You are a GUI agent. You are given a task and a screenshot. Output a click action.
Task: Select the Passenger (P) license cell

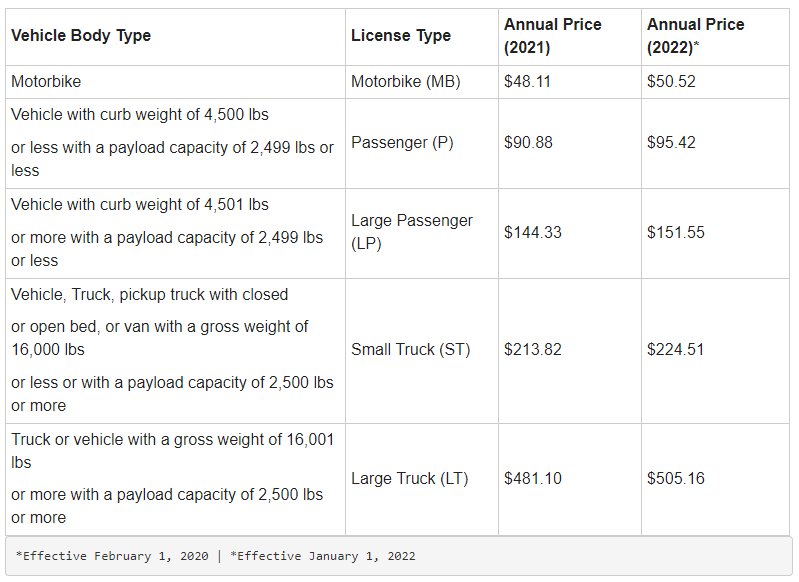coord(422,143)
